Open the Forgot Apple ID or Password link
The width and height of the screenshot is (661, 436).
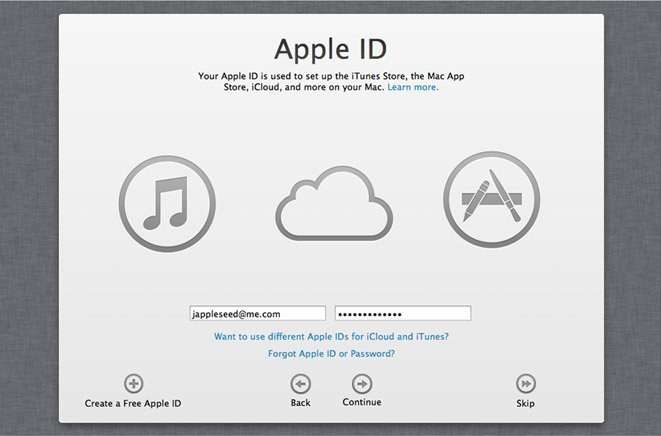click(x=331, y=353)
